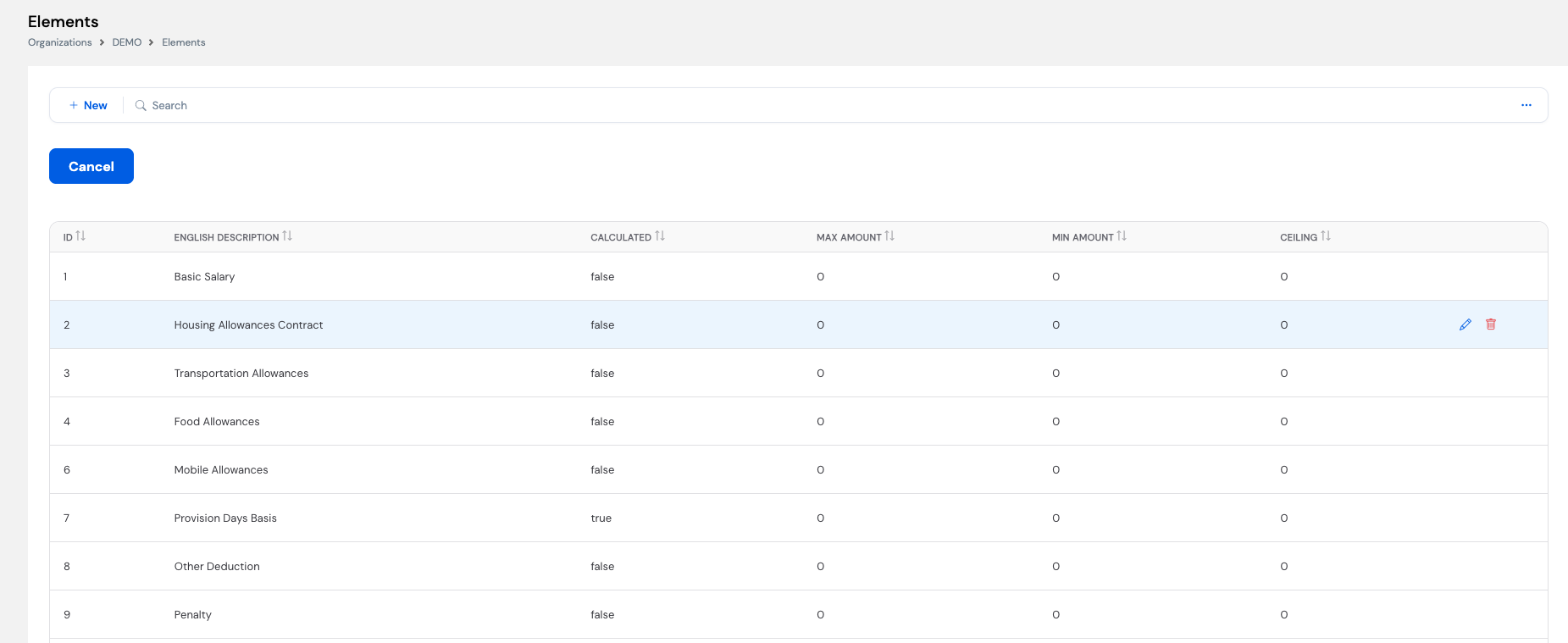The width and height of the screenshot is (1568, 643).
Task: Select Housing Allowances Contract text
Action: [x=248, y=325]
